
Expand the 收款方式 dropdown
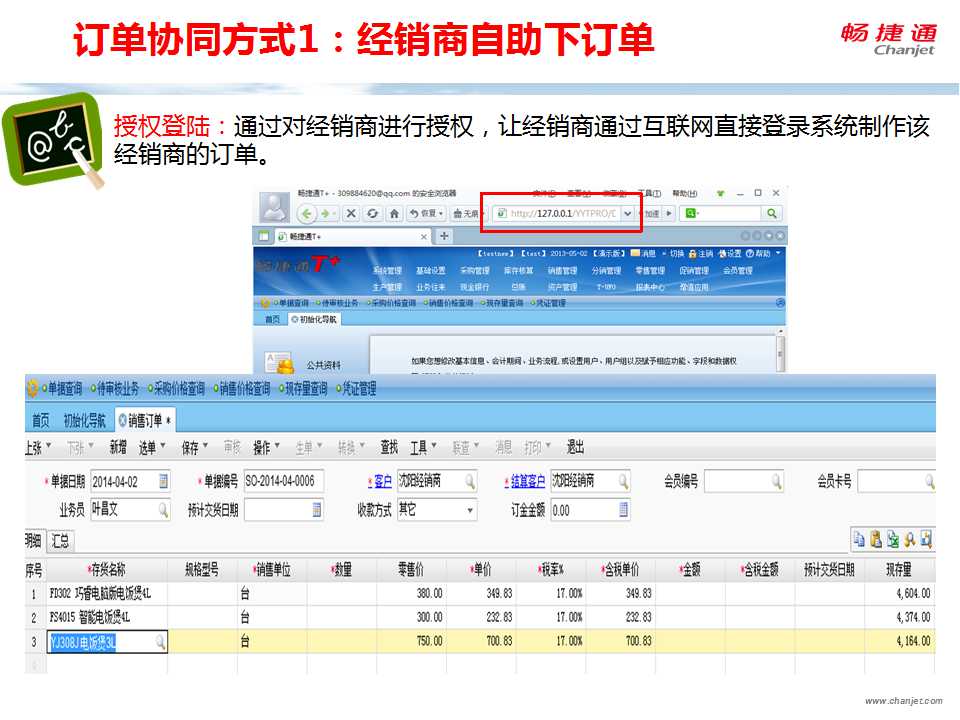click(470, 510)
